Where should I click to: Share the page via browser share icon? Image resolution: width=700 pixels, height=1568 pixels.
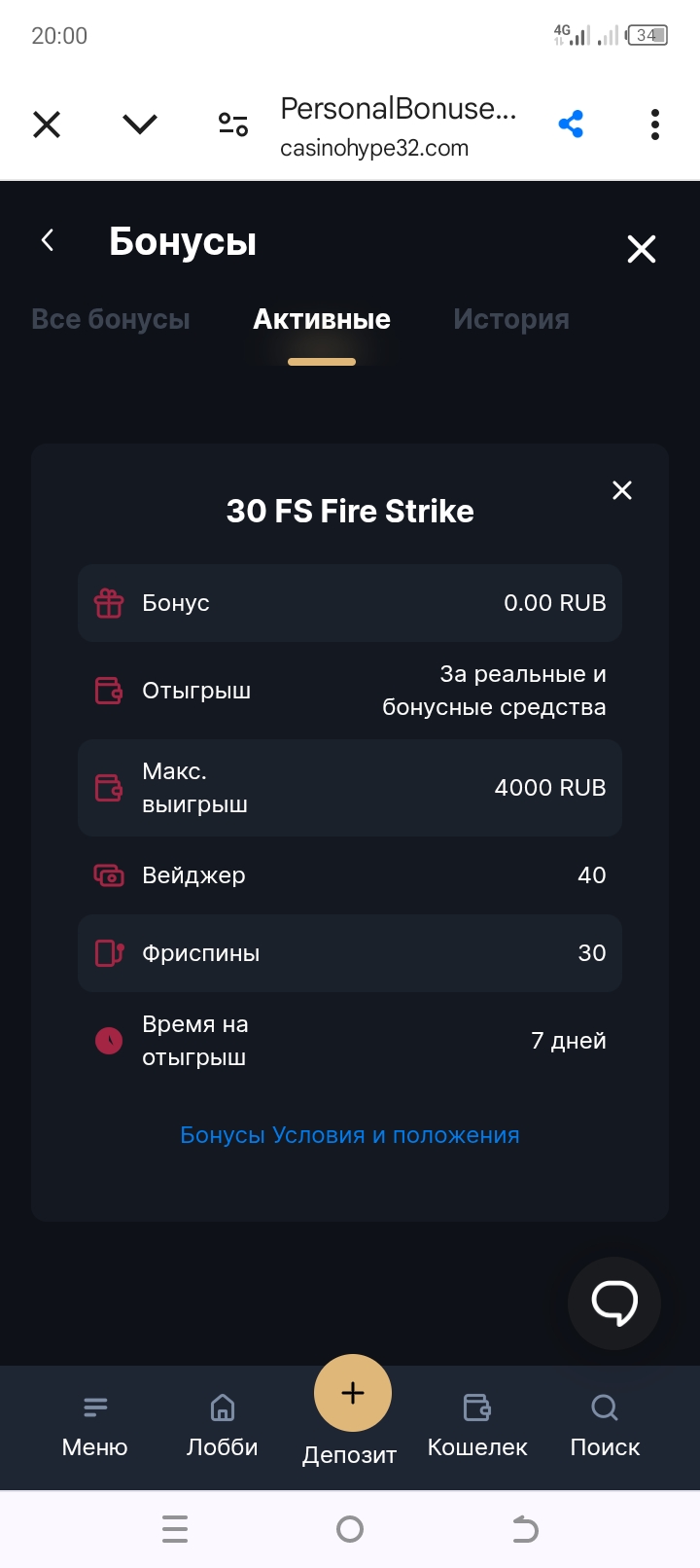[x=571, y=125]
